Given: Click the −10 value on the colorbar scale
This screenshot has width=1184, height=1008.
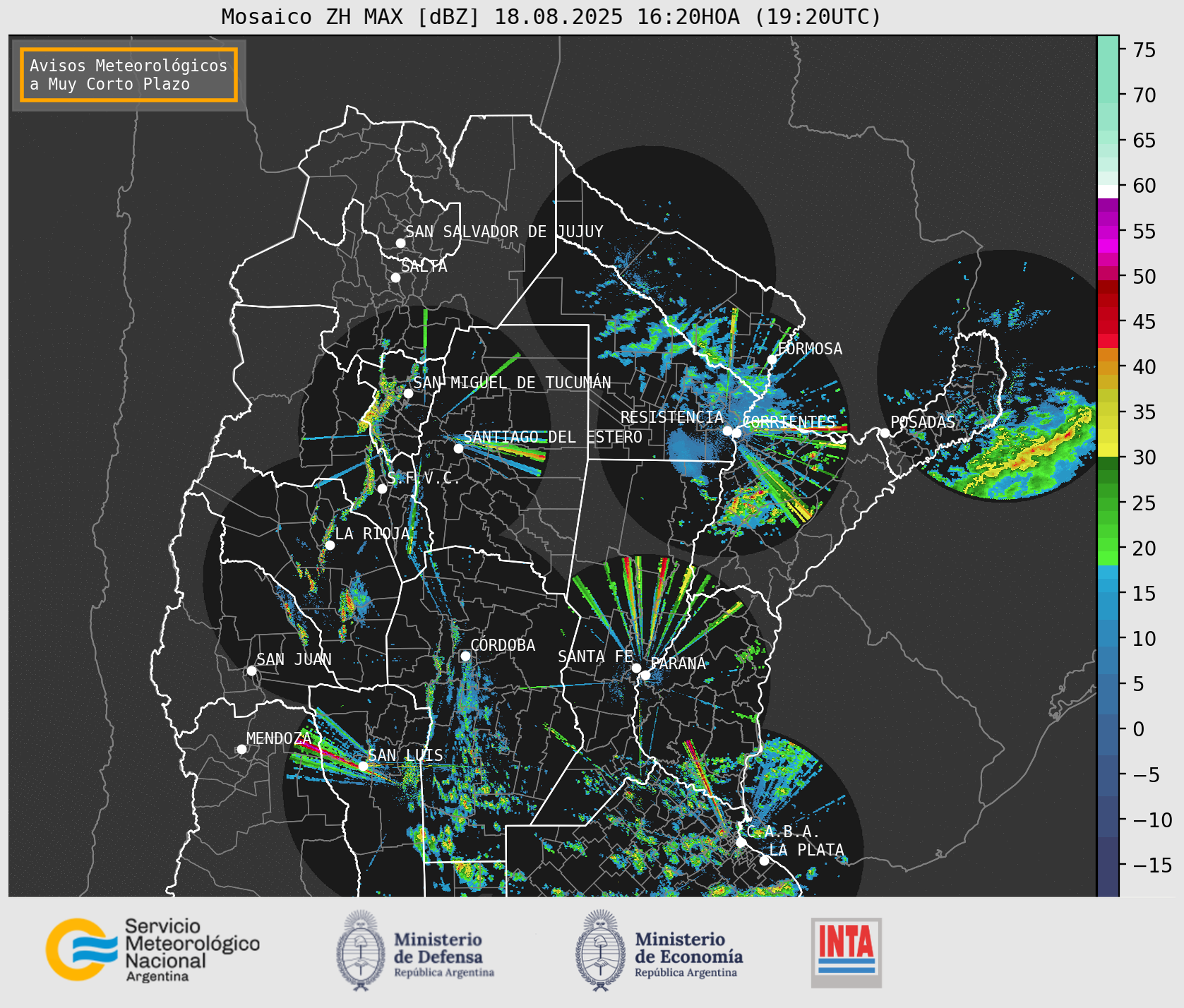Looking at the screenshot, I should [1152, 820].
